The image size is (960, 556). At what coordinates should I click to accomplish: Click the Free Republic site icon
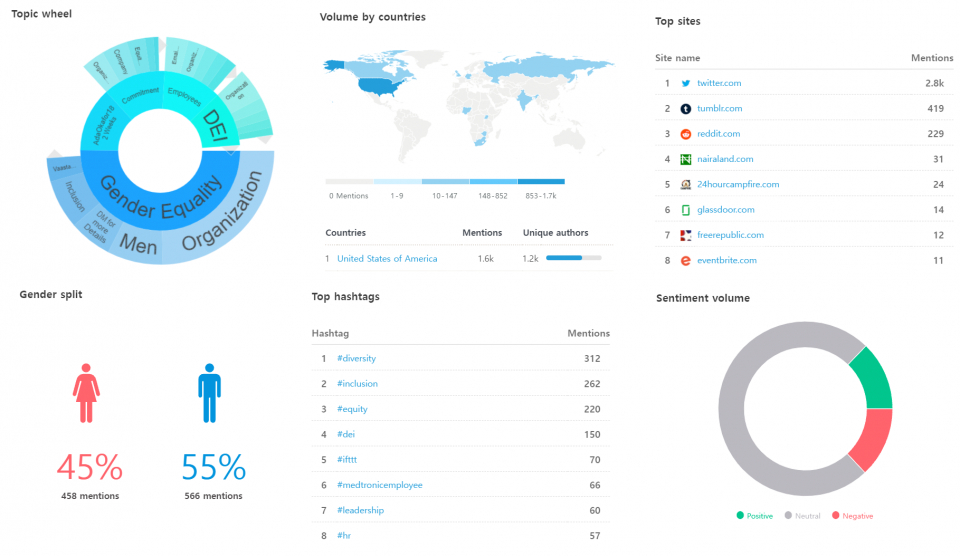(686, 235)
